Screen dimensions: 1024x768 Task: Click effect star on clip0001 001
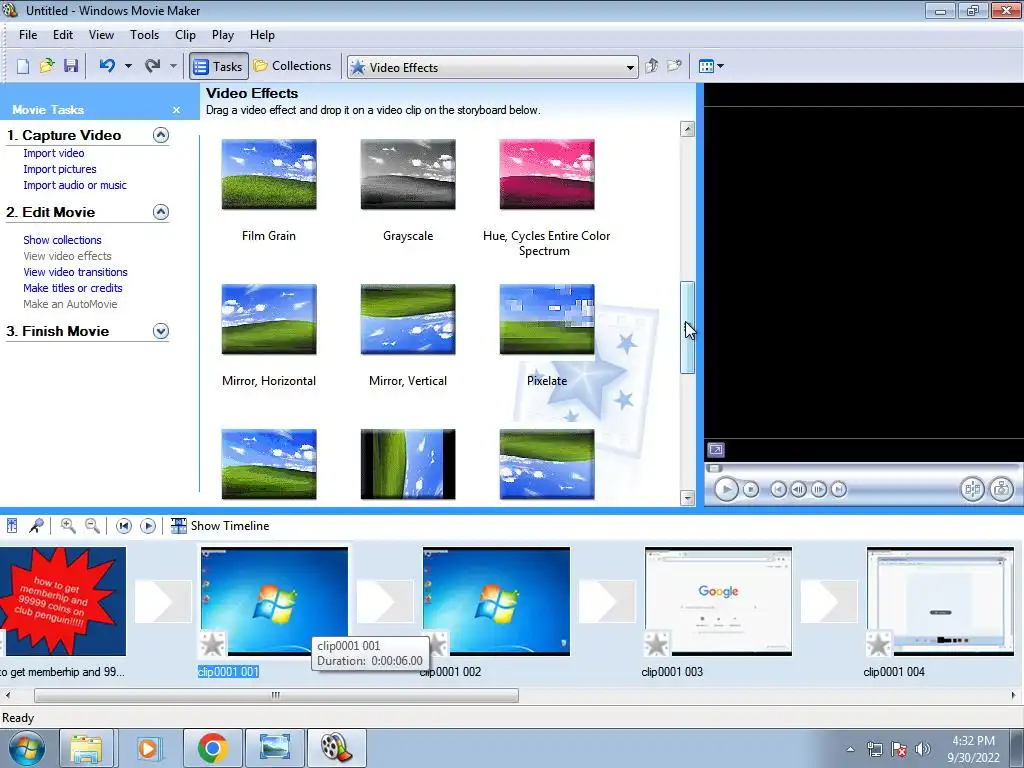click(212, 645)
